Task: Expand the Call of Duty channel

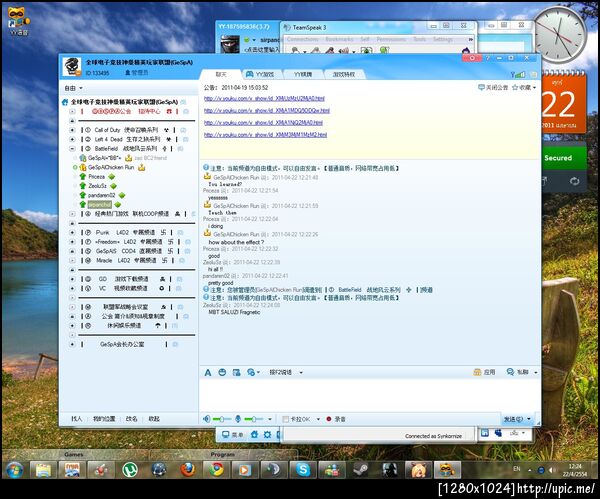Action: click(x=72, y=130)
